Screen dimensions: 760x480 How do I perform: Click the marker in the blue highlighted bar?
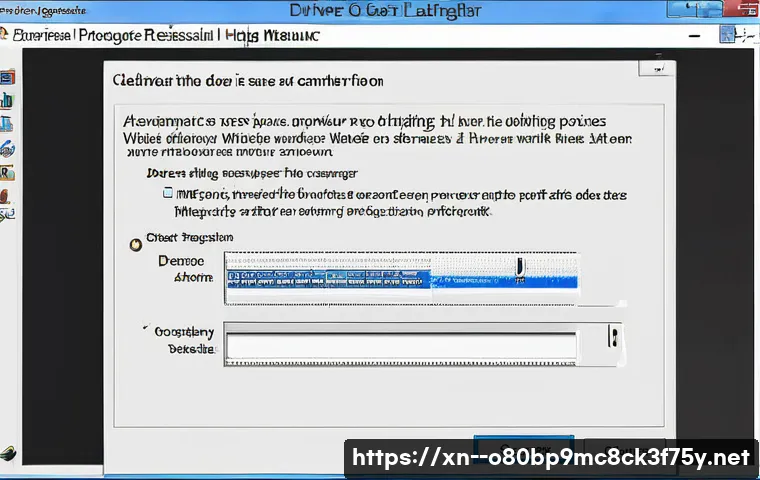point(520,267)
